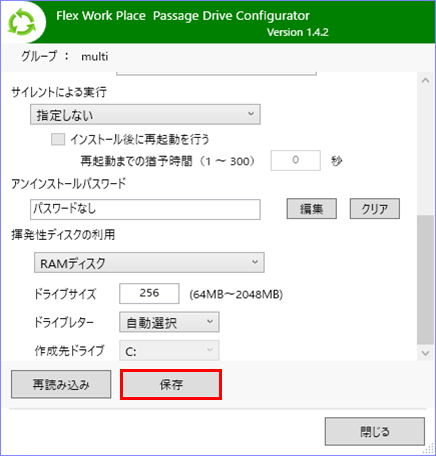The width and height of the screenshot is (436, 456).
Task: Click the (64MB～2048MB) range text
Action: 236,294
